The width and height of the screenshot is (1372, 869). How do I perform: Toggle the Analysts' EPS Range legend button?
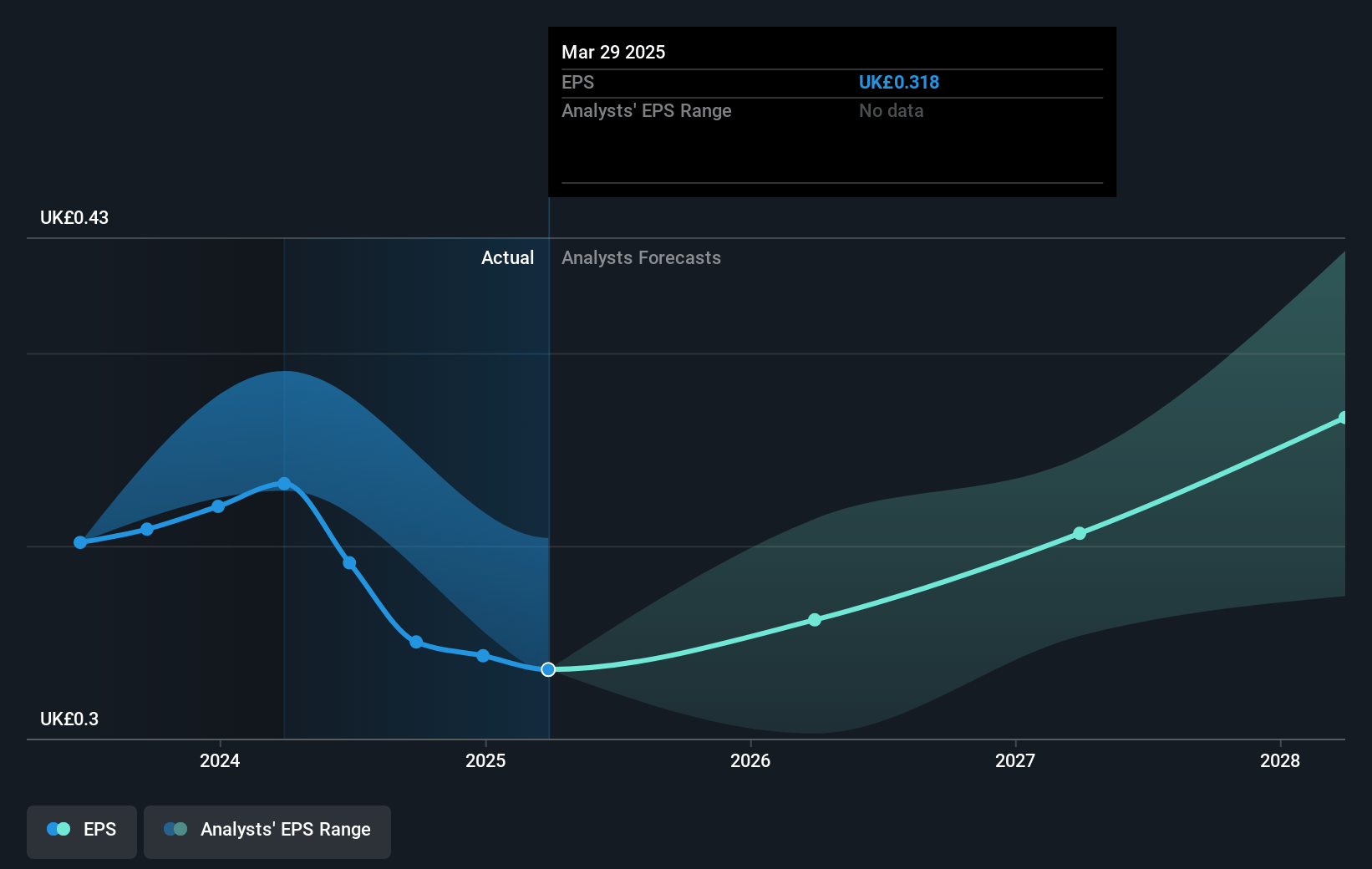267,831
